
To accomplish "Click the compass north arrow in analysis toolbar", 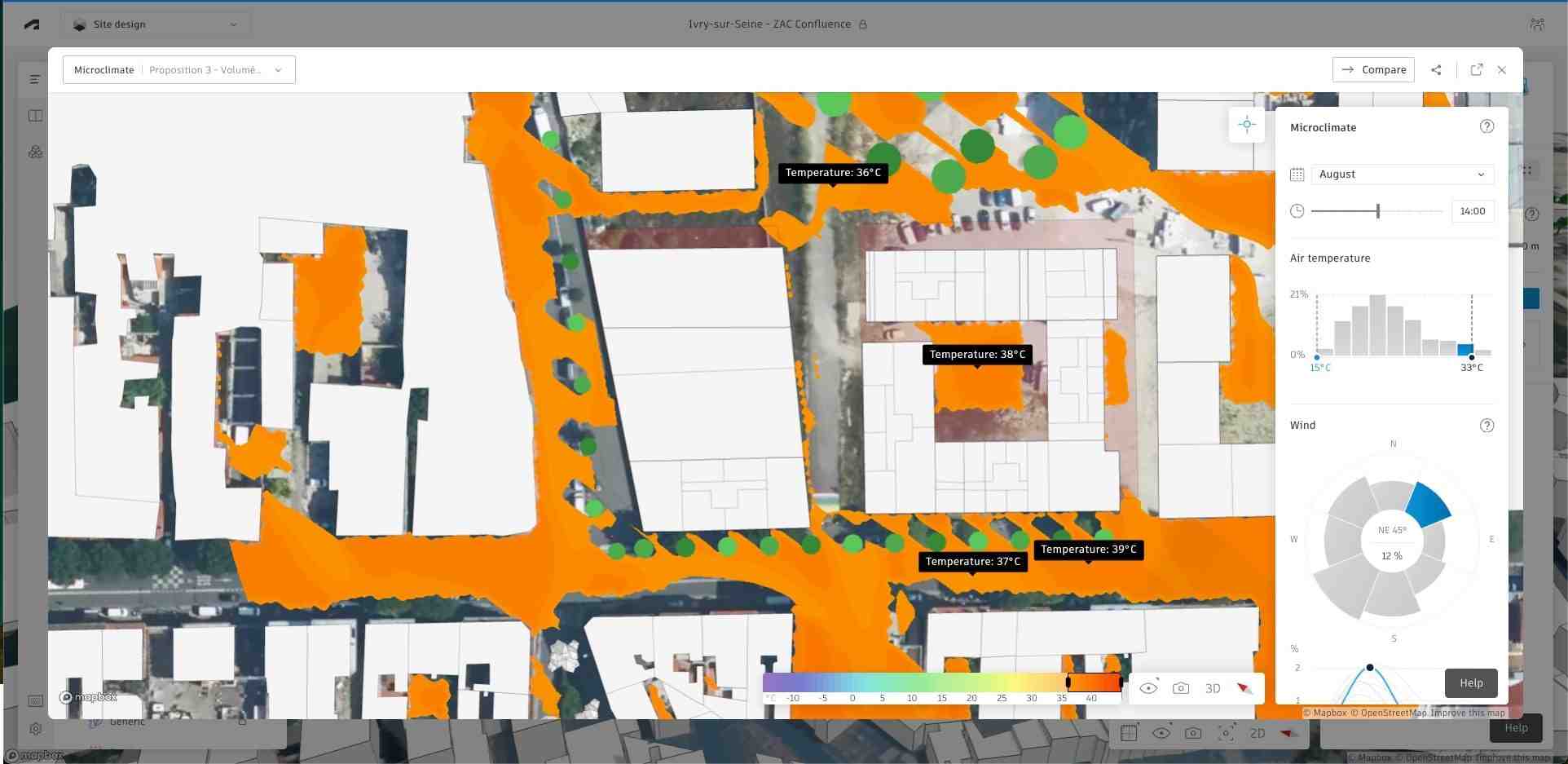I will click(1244, 689).
